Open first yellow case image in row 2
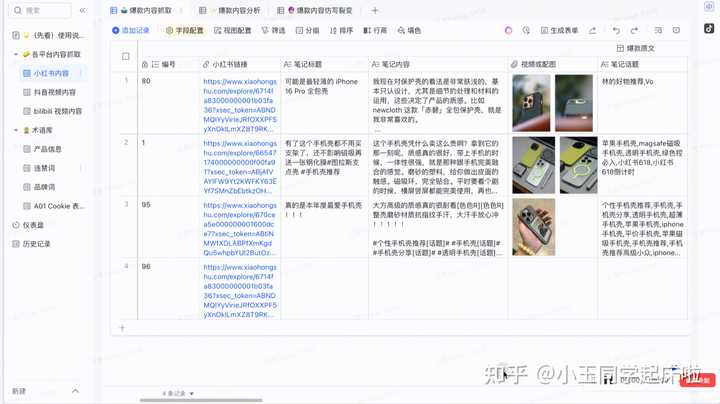This screenshot has height=404, width=720. click(533, 165)
